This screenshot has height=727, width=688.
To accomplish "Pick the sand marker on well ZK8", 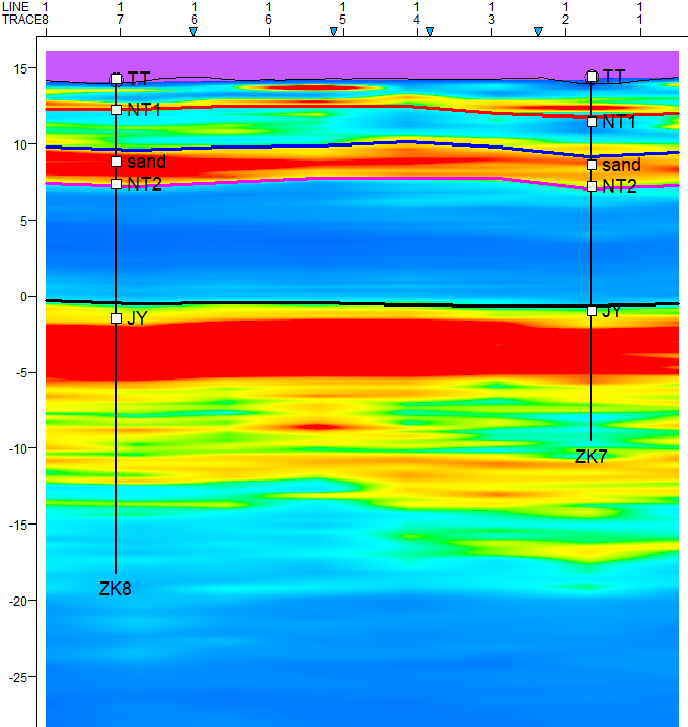I will click(x=116, y=161).
